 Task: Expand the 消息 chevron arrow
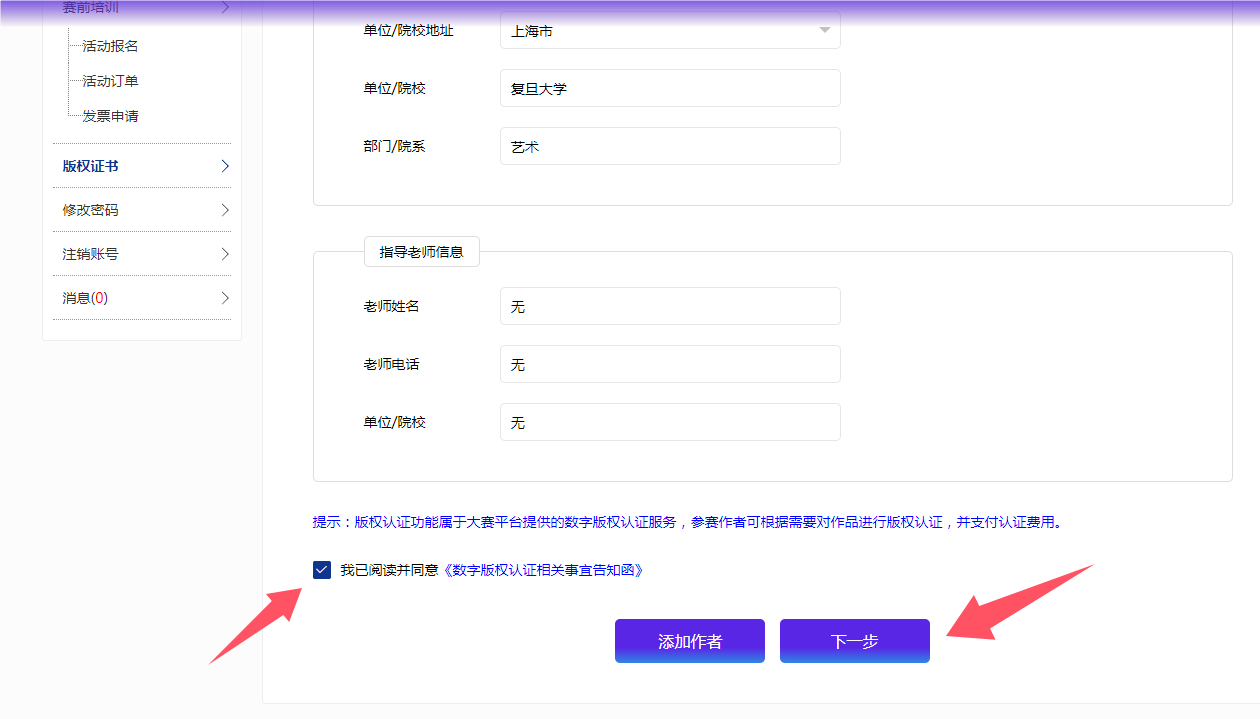pyautogui.click(x=225, y=298)
